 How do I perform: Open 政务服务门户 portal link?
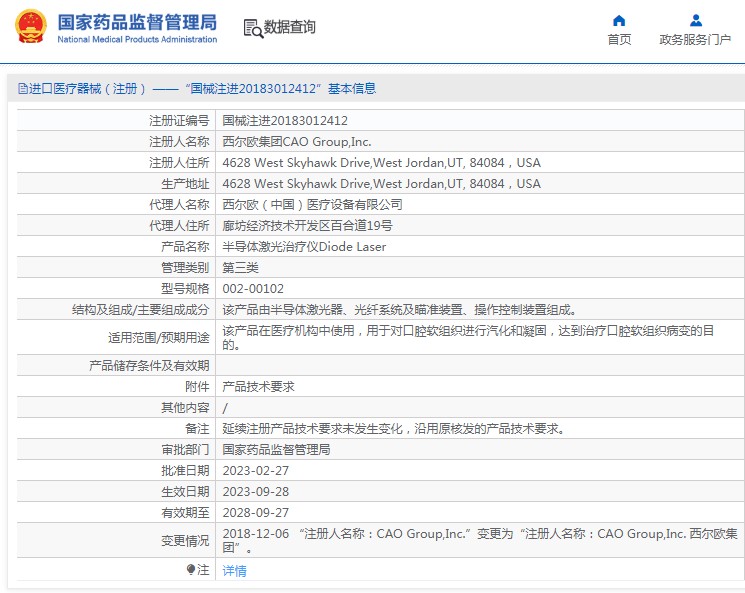click(695, 39)
